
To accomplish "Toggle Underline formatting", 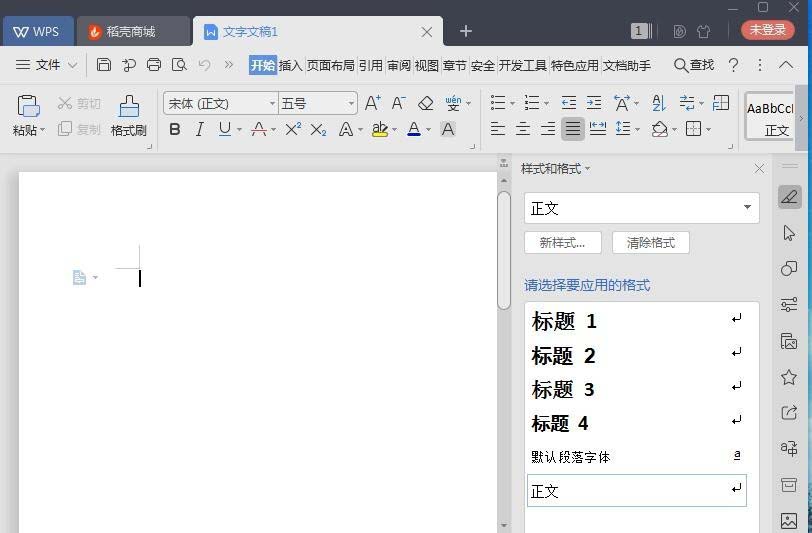I will pyautogui.click(x=224, y=129).
